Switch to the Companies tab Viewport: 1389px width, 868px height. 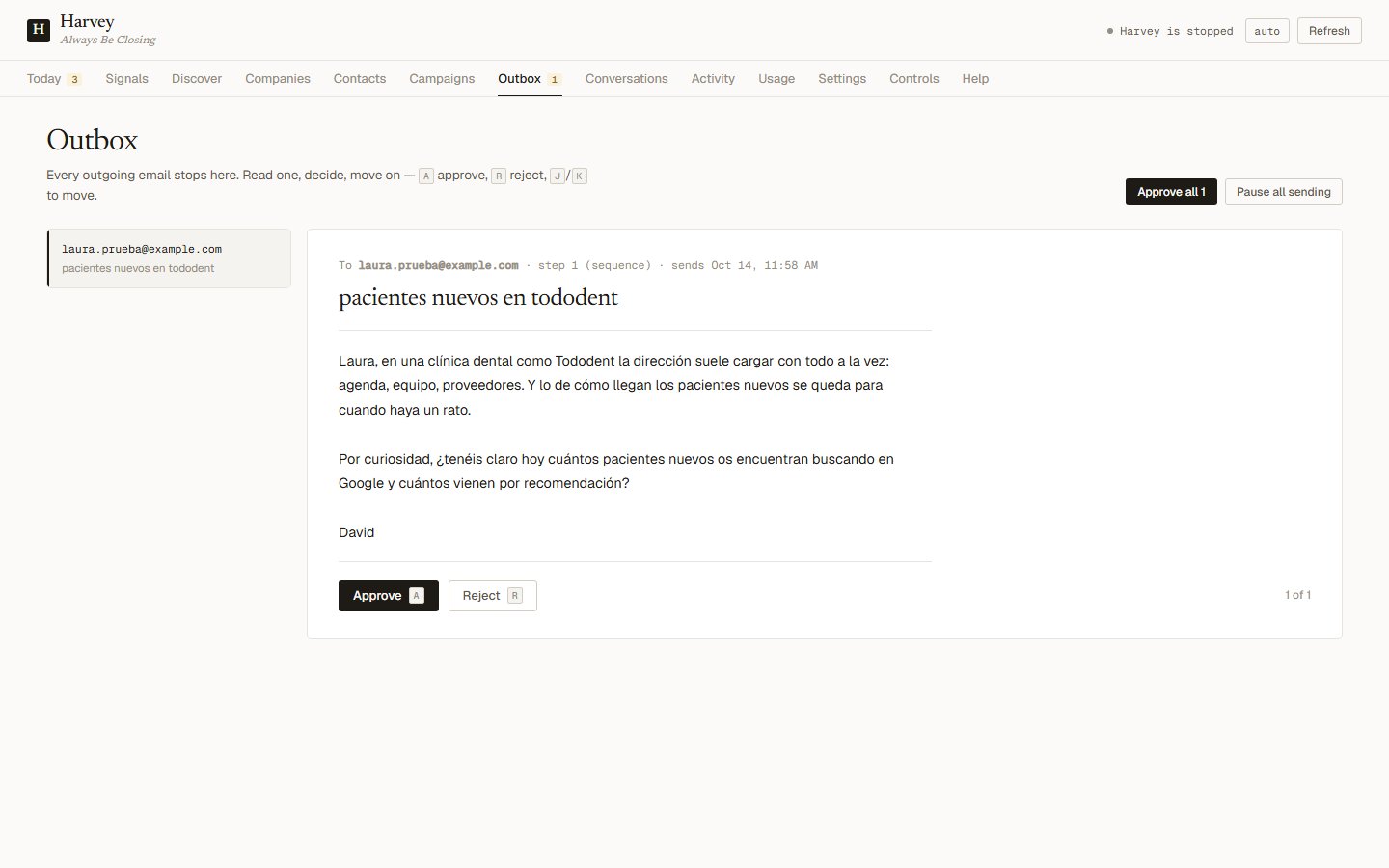(278, 79)
